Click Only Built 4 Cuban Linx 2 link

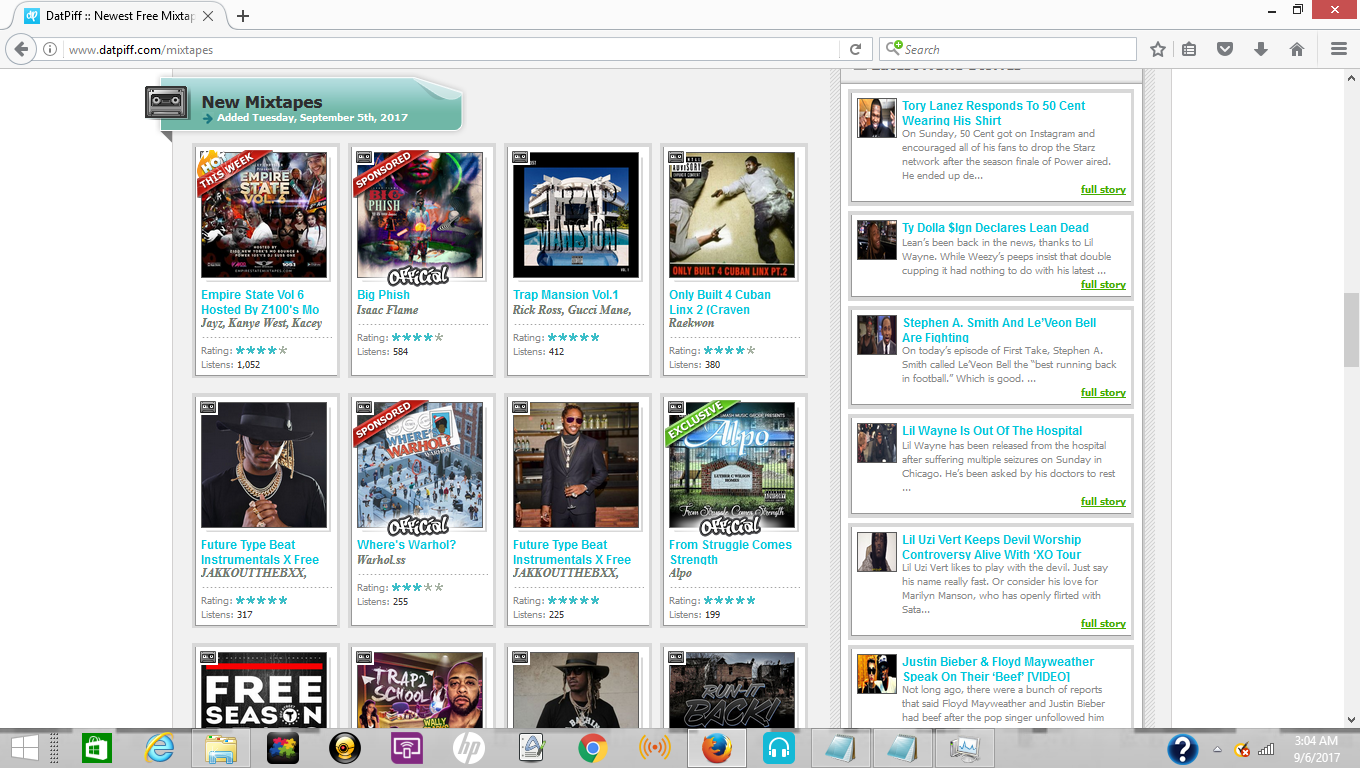720,302
